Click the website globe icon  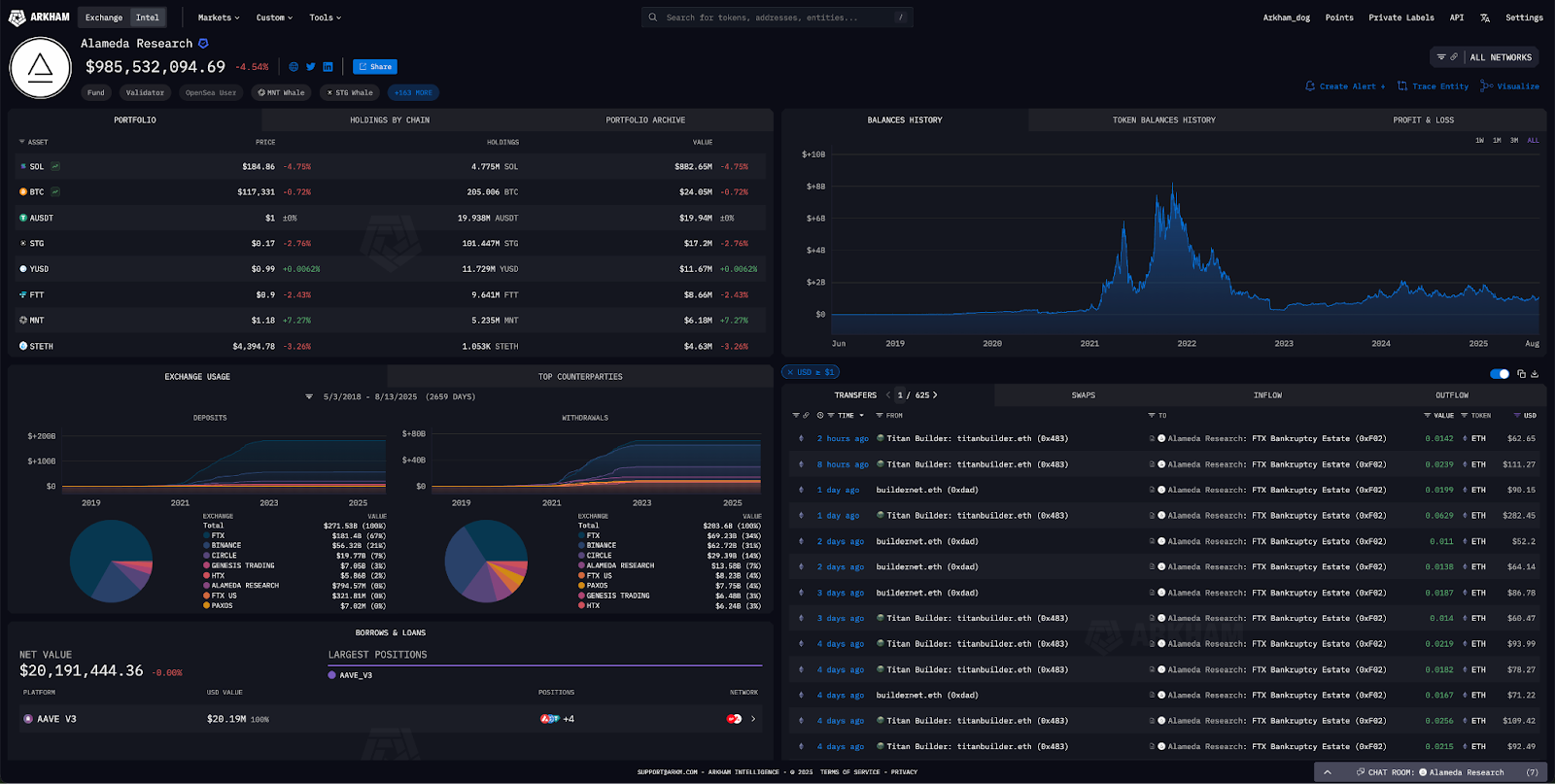pos(294,67)
